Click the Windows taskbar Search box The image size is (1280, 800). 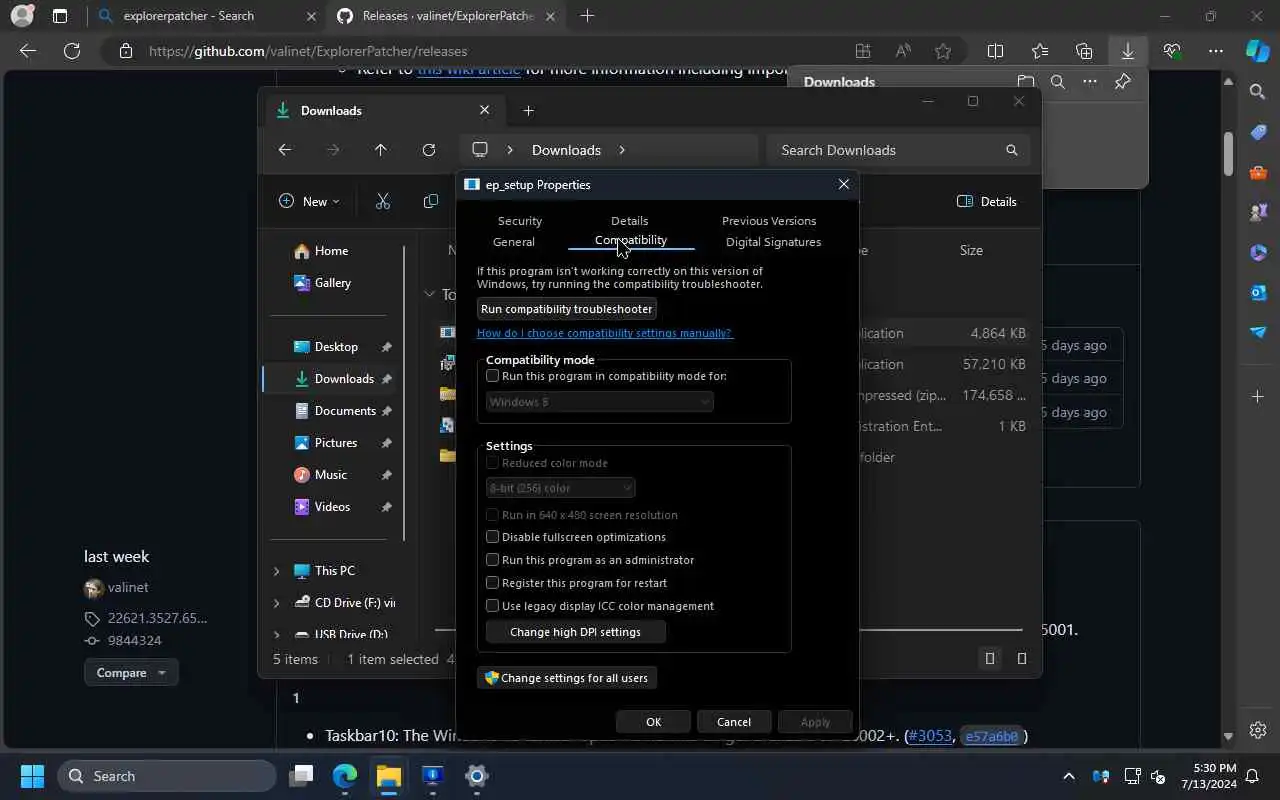click(x=166, y=776)
